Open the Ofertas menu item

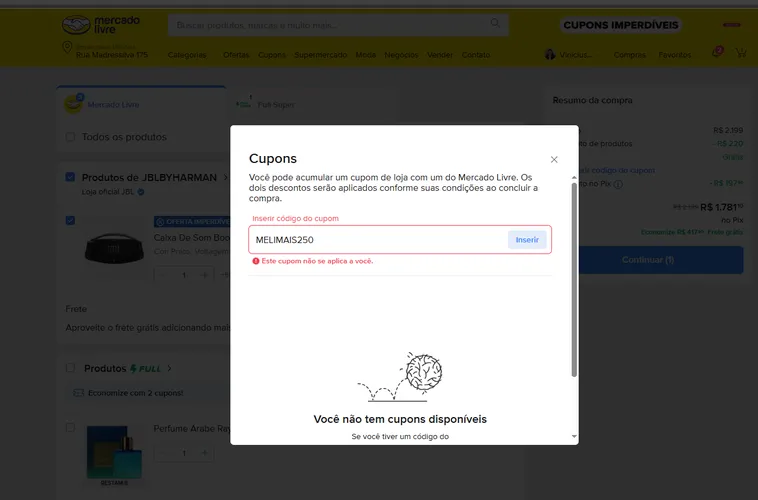[236, 55]
